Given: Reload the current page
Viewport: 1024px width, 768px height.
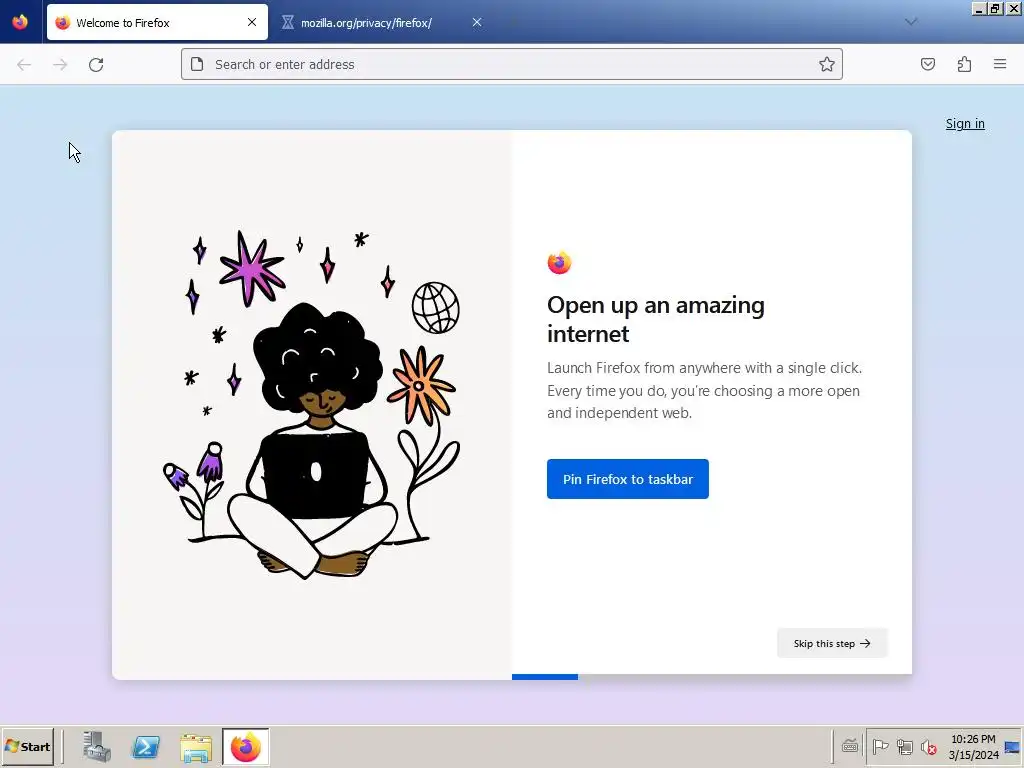Looking at the screenshot, I should click(96, 65).
